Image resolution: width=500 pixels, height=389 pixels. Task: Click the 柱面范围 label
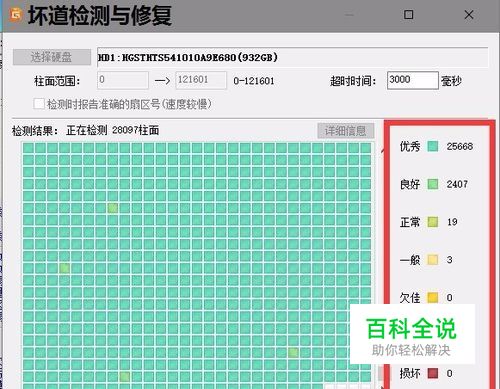(57, 81)
